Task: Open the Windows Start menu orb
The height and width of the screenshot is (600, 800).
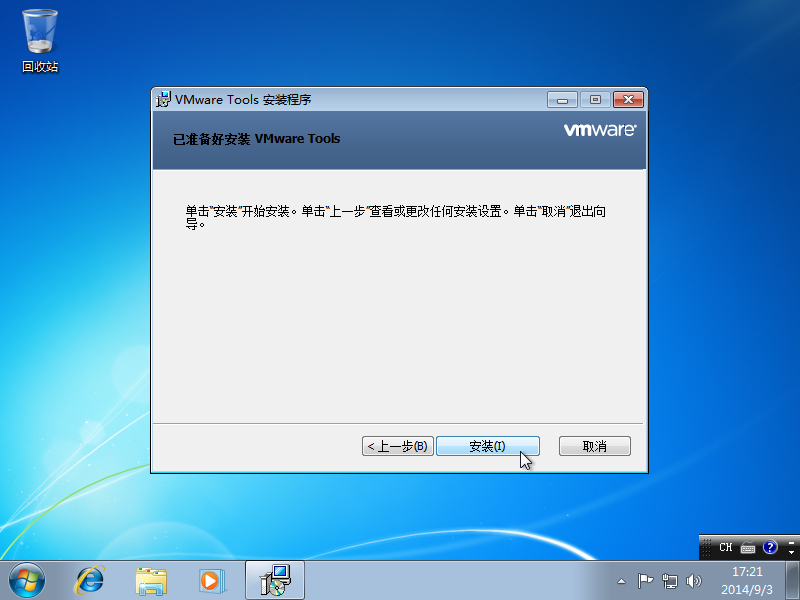Action: (27, 581)
